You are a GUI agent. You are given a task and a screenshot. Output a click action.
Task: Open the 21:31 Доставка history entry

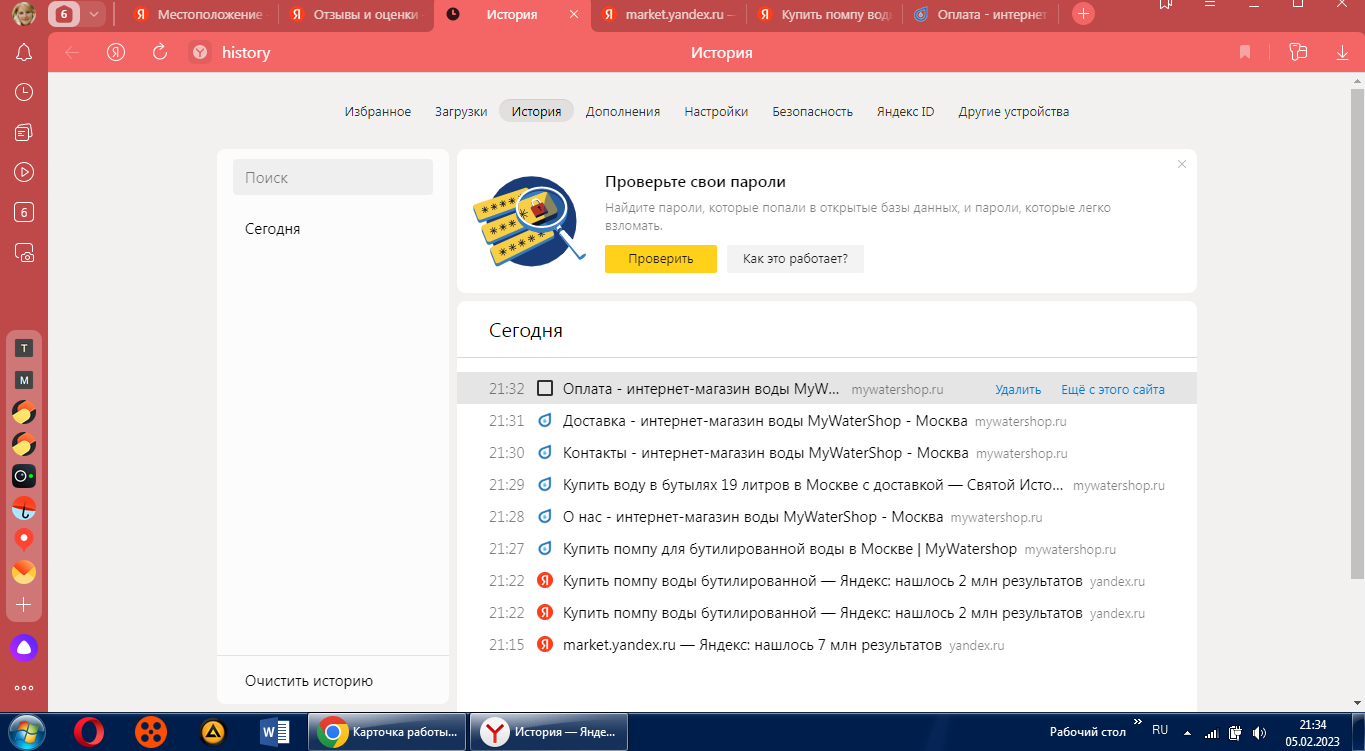(765, 421)
